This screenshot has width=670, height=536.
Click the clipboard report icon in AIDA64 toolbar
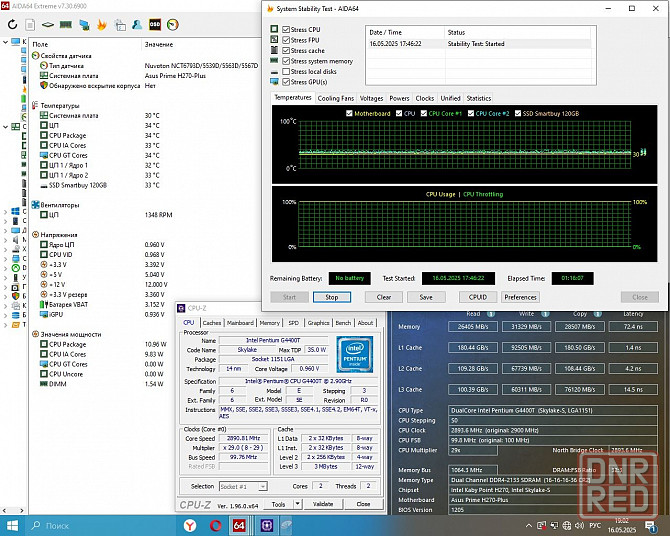120,25
